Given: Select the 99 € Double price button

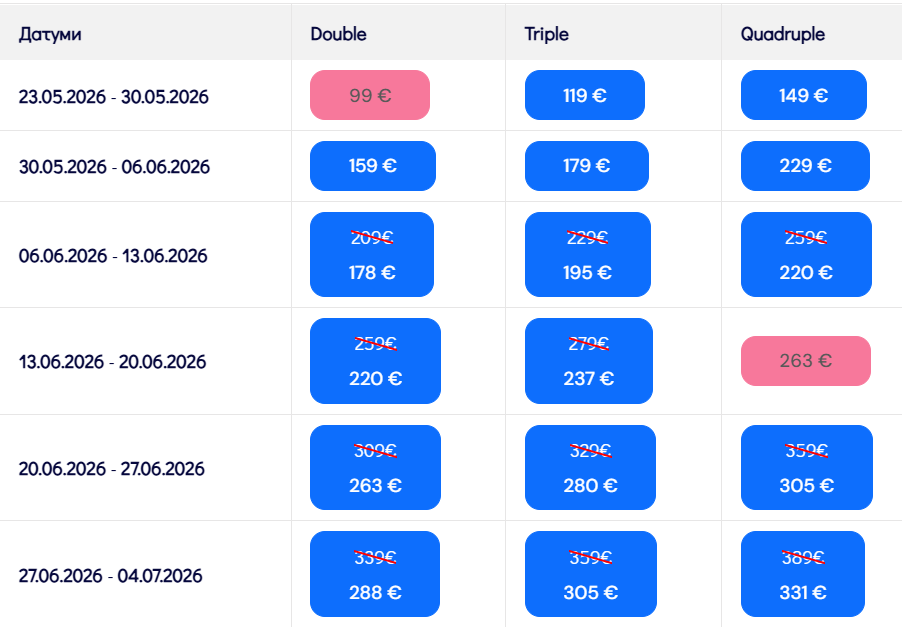Looking at the screenshot, I should (x=370, y=96).
